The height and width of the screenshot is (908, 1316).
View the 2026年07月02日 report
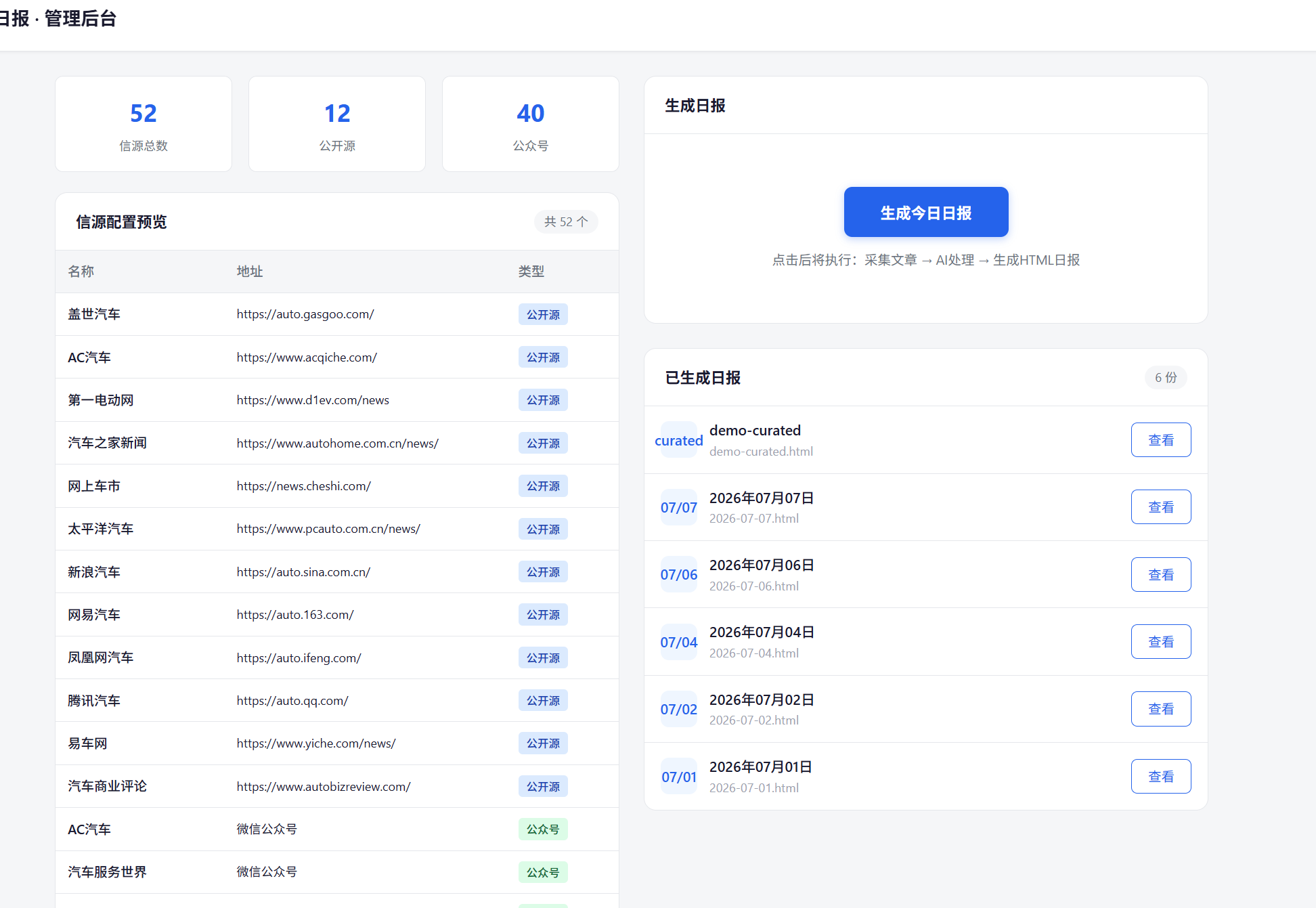click(1160, 709)
